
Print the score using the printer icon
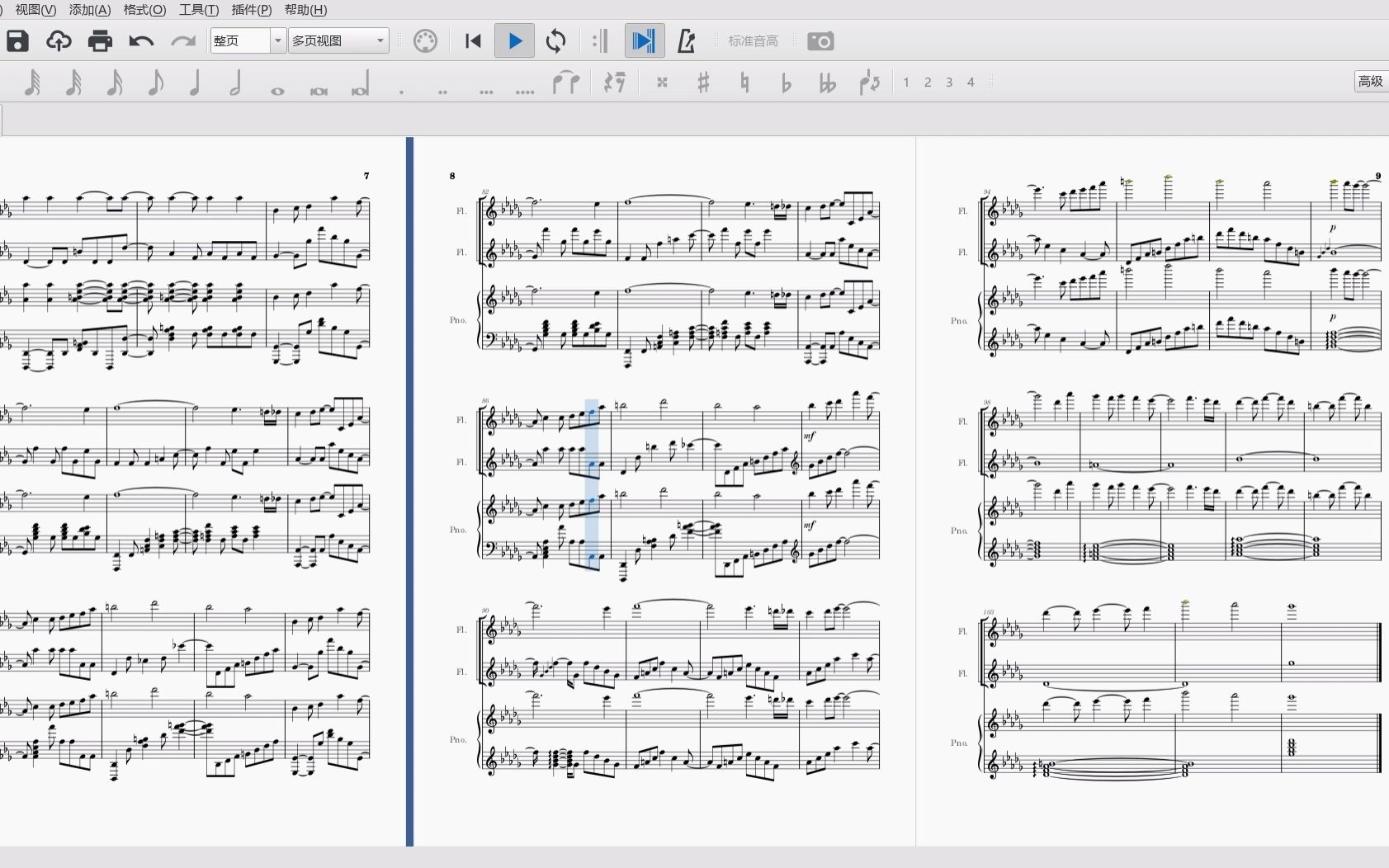tap(100, 40)
